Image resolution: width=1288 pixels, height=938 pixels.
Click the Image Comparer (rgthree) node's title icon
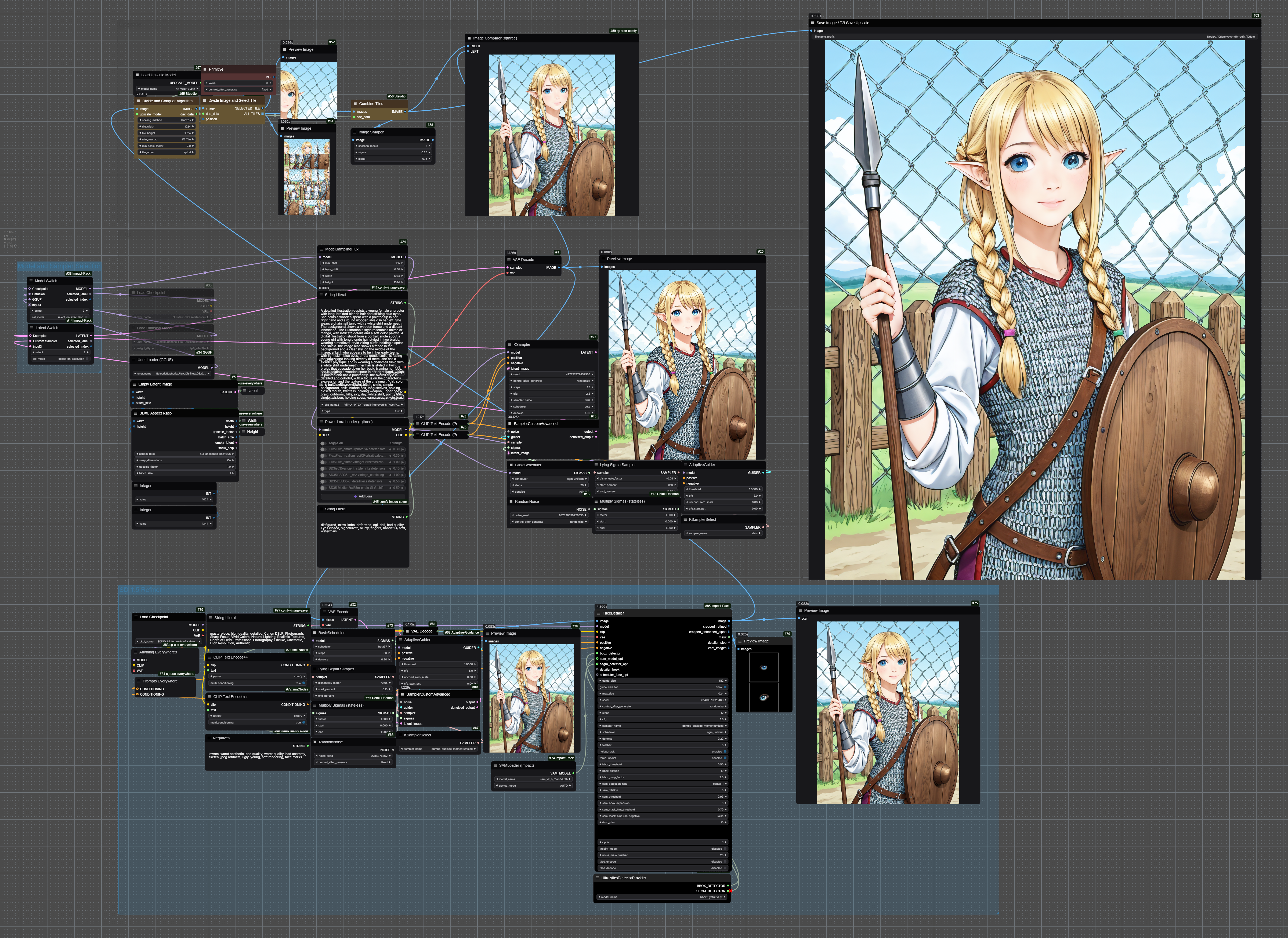(470, 39)
